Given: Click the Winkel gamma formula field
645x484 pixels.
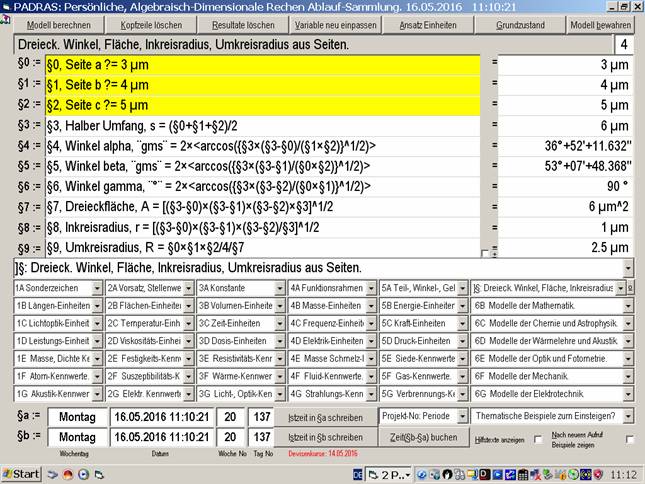Looking at the screenshot, I should coord(262,187).
